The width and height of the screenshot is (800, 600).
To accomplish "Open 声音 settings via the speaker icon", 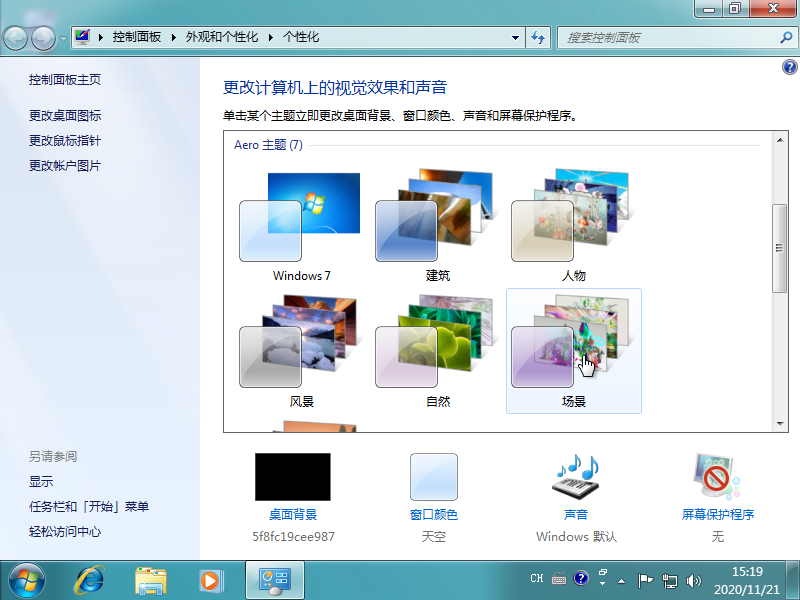I will (574, 476).
